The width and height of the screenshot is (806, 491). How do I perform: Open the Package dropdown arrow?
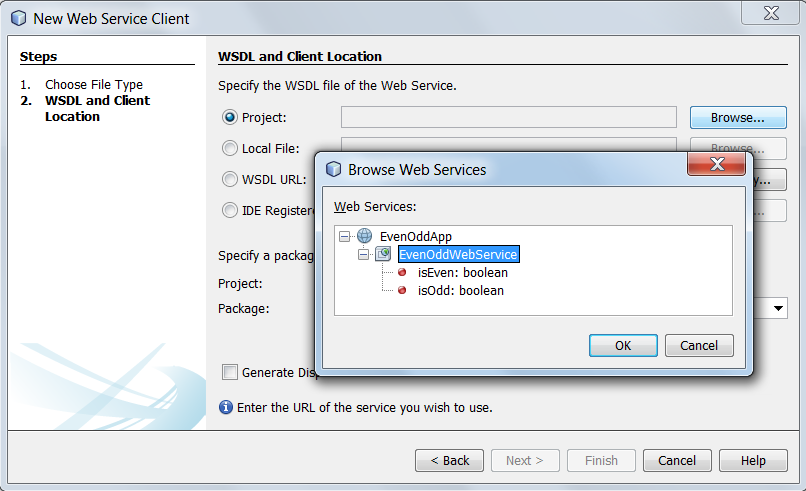[x=778, y=308]
